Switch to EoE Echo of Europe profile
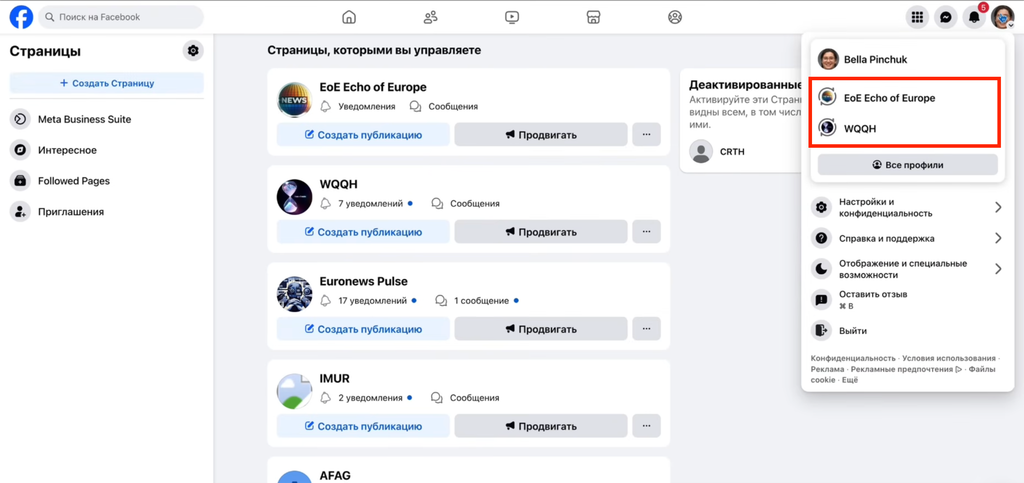This screenshot has height=483, width=1024. (x=908, y=98)
